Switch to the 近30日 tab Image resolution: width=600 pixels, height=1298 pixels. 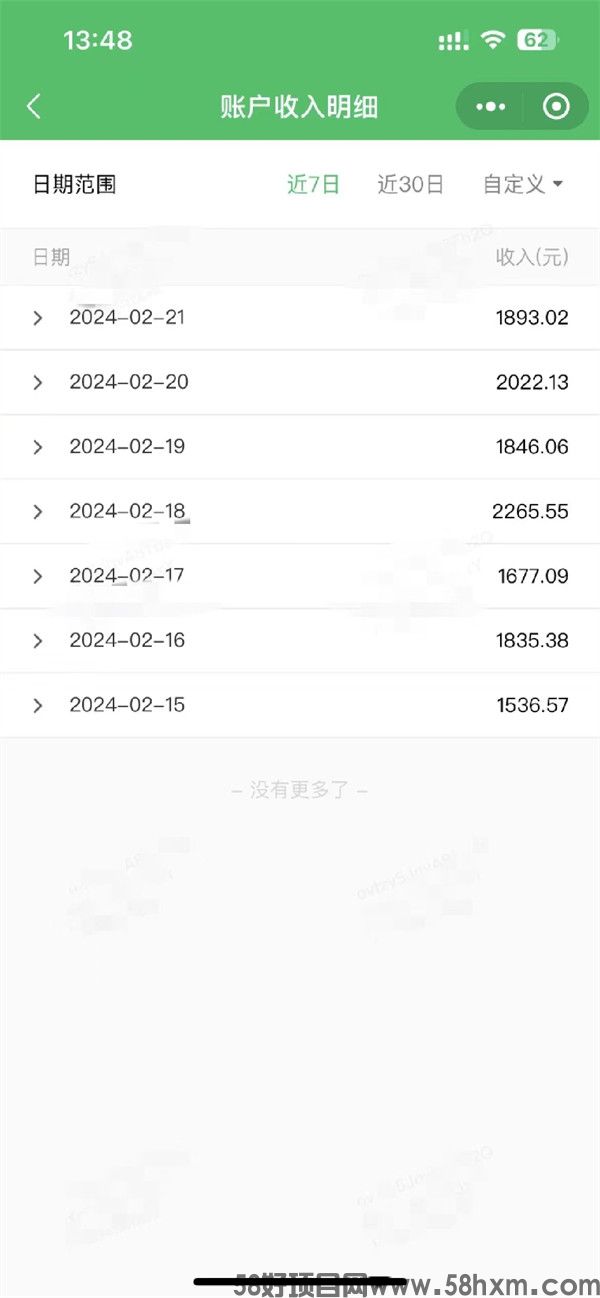pyautogui.click(x=411, y=184)
